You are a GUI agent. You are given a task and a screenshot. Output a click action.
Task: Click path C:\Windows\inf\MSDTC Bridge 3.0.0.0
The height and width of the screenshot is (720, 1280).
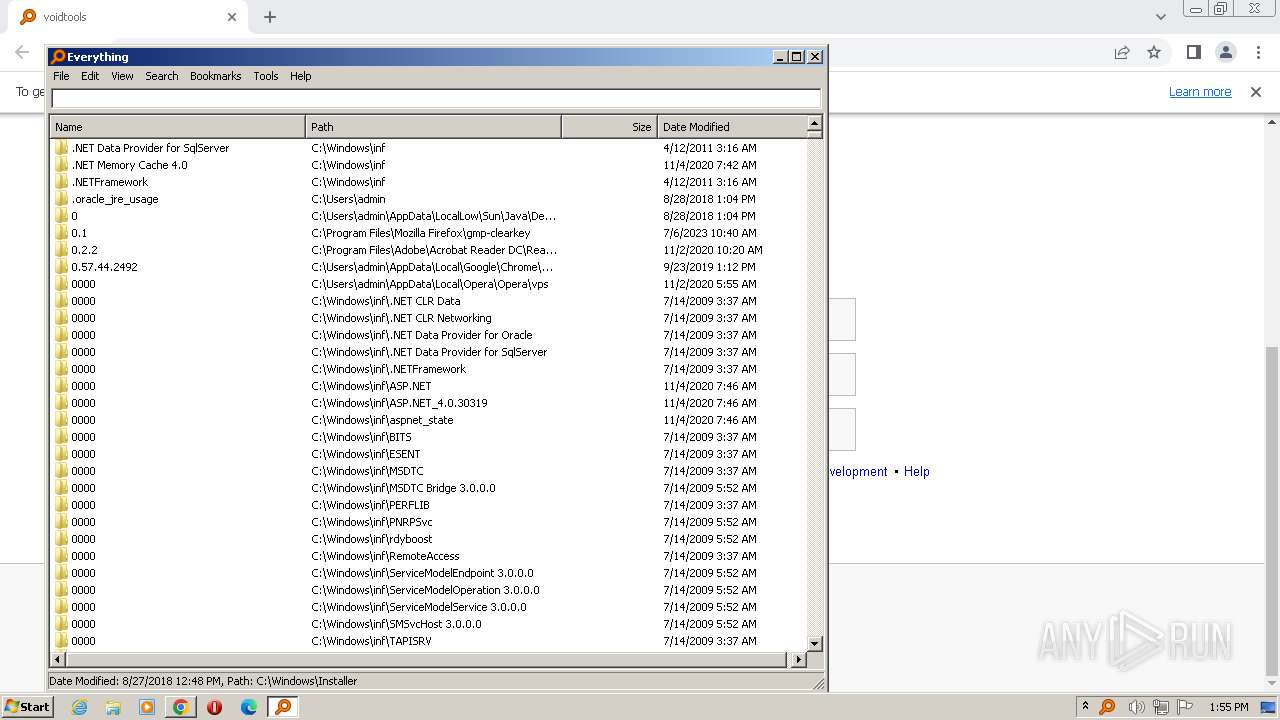[x=403, y=488]
